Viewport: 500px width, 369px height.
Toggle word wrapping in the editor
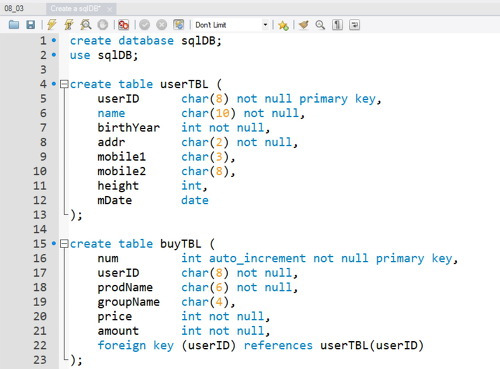[x=354, y=25]
